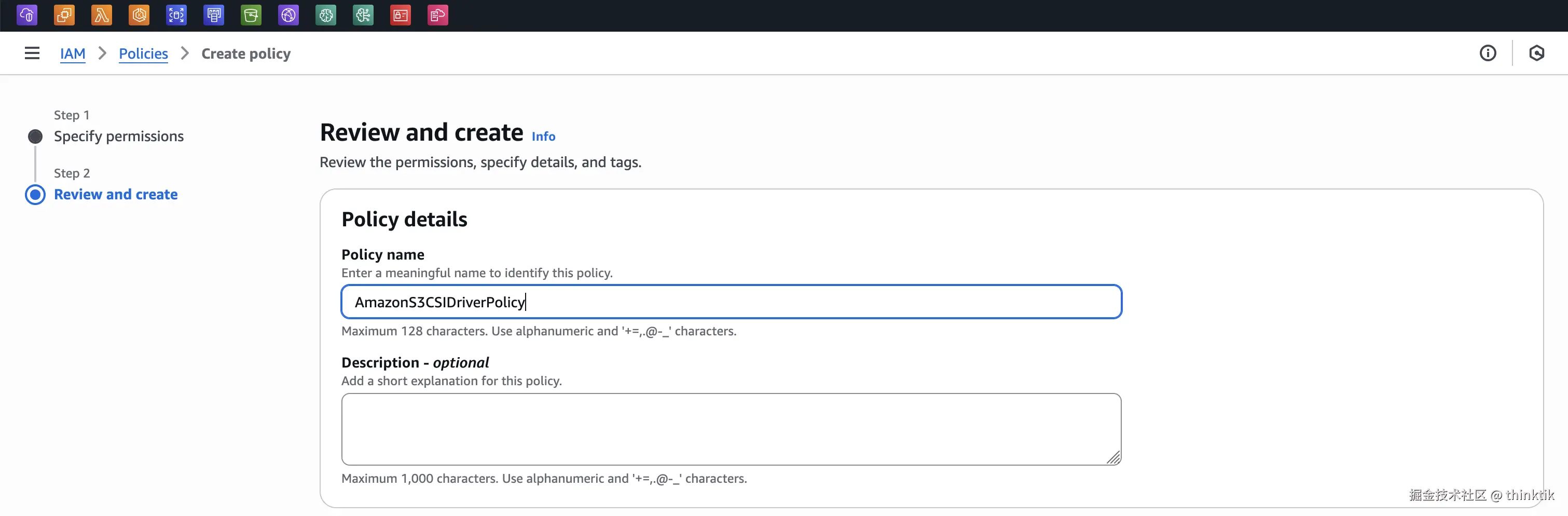The width and height of the screenshot is (1568, 516).
Task: Navigate to the Policies breadcrumb
Action: (143, 53)
